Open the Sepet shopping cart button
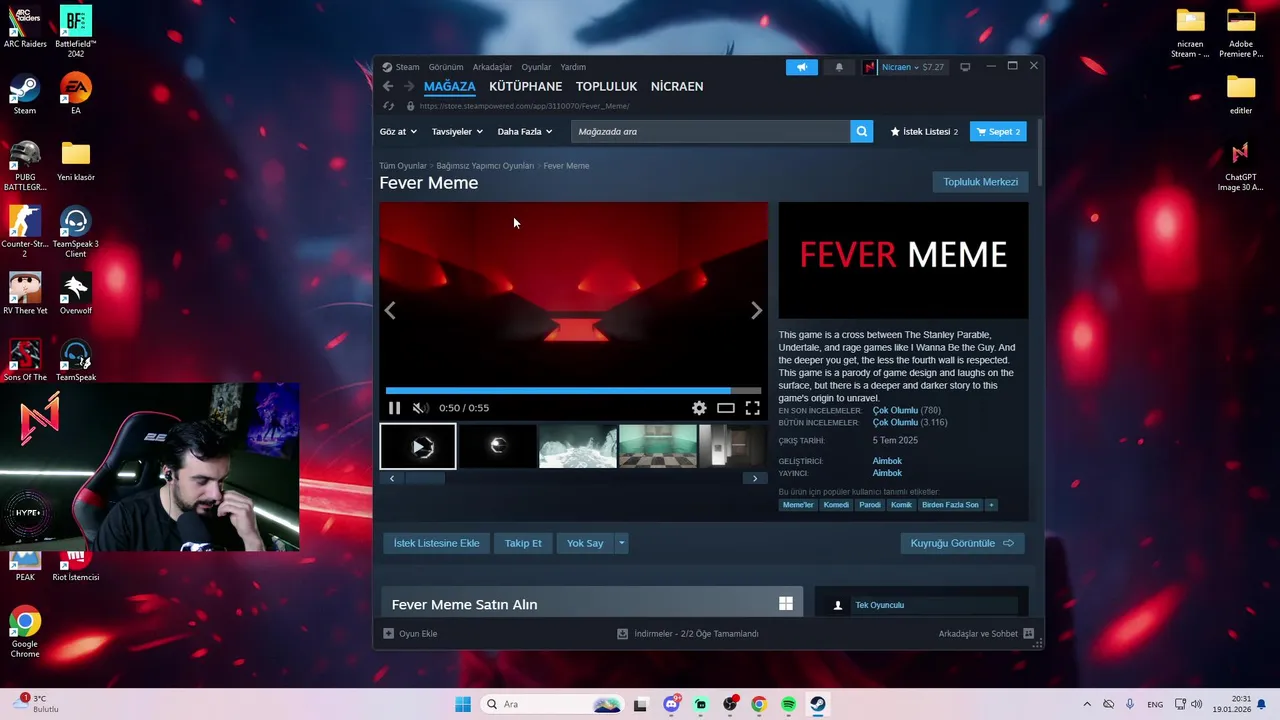The image size is (1280, 720). point(998,131)
